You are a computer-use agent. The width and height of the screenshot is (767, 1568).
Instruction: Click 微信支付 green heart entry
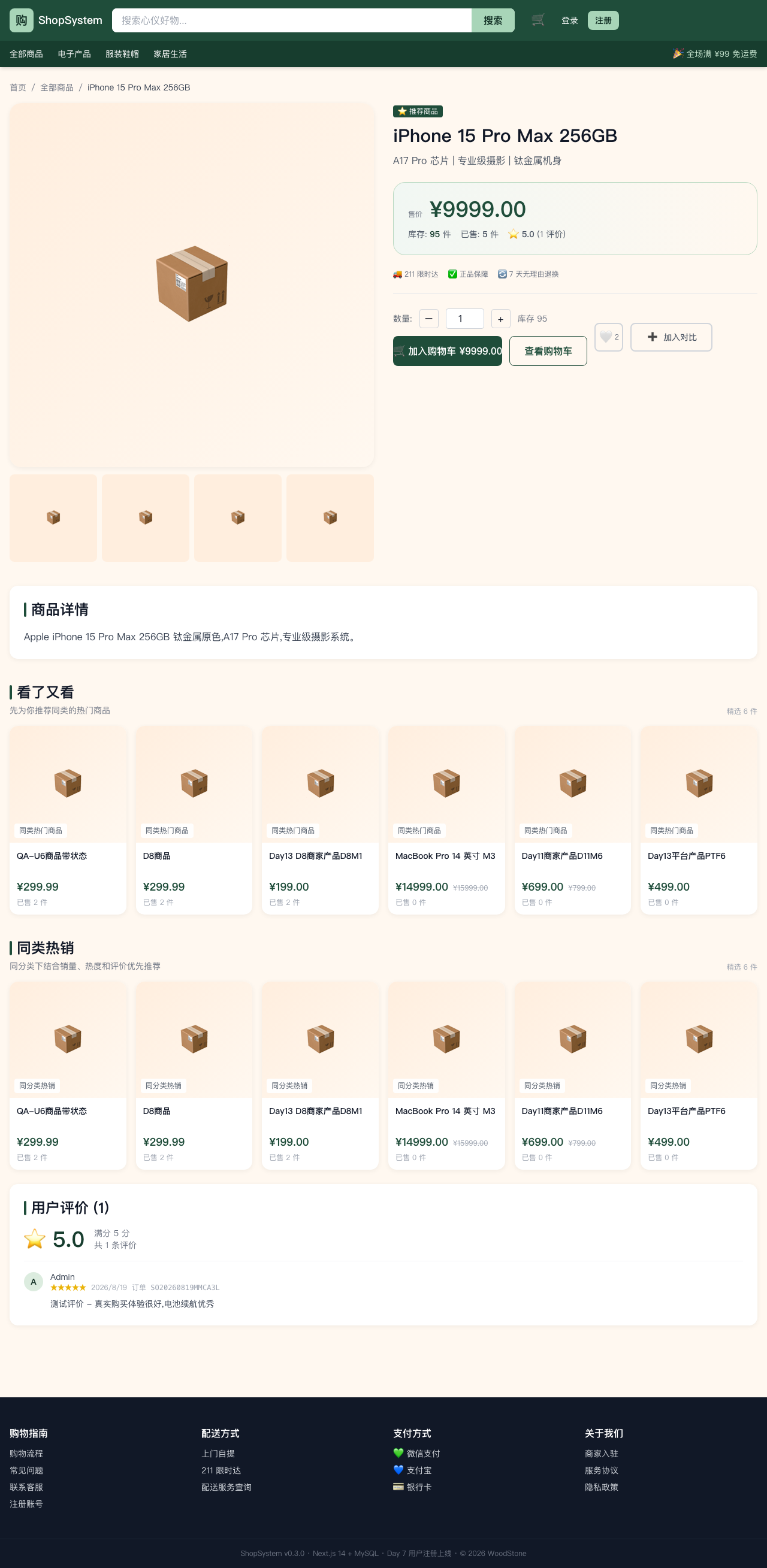tap(416, 1453)
